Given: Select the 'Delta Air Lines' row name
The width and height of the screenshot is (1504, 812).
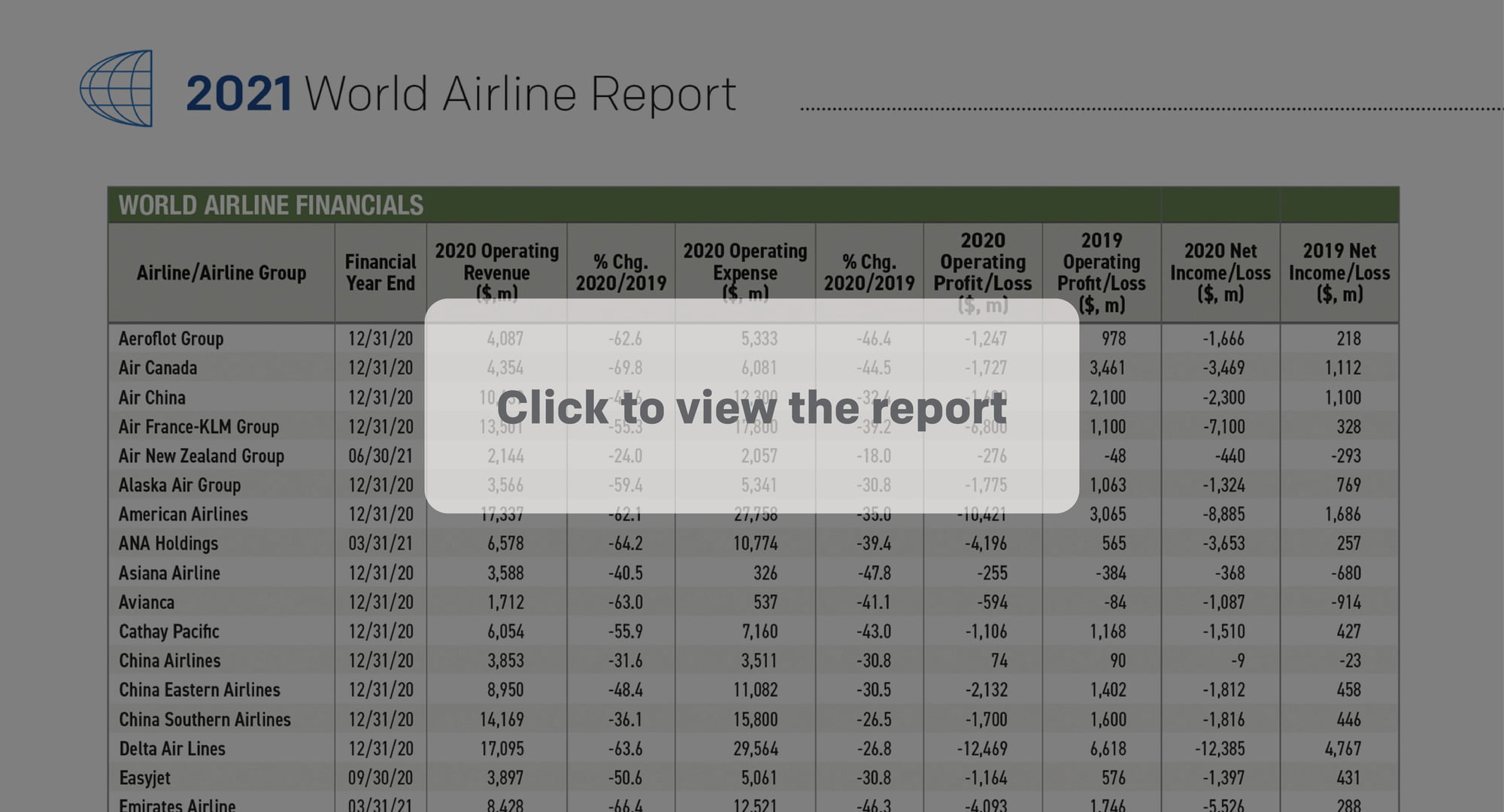Looking at the screenshot, I should (172, 750).
